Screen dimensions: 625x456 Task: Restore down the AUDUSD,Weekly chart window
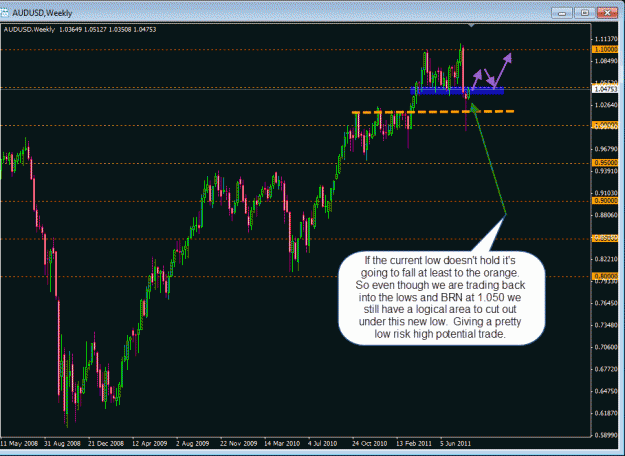click(584, 13)
